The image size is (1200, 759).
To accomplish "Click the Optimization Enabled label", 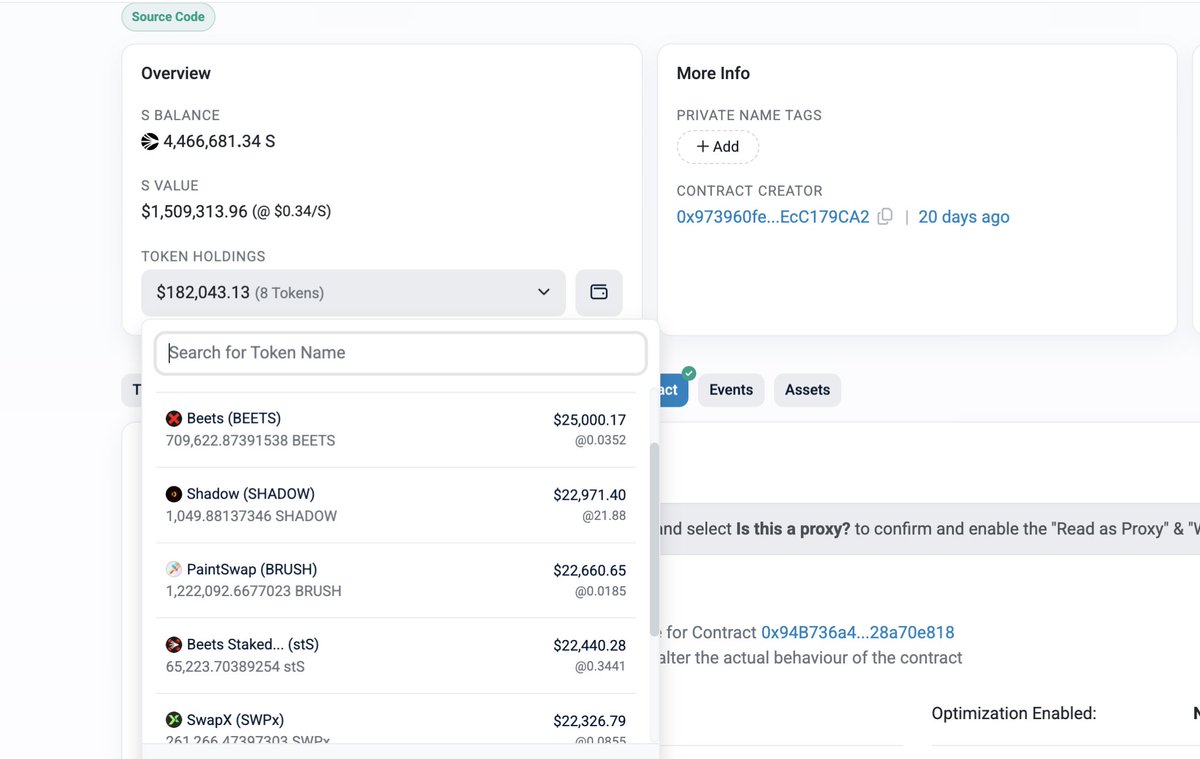I will (x=1014, y=714).
